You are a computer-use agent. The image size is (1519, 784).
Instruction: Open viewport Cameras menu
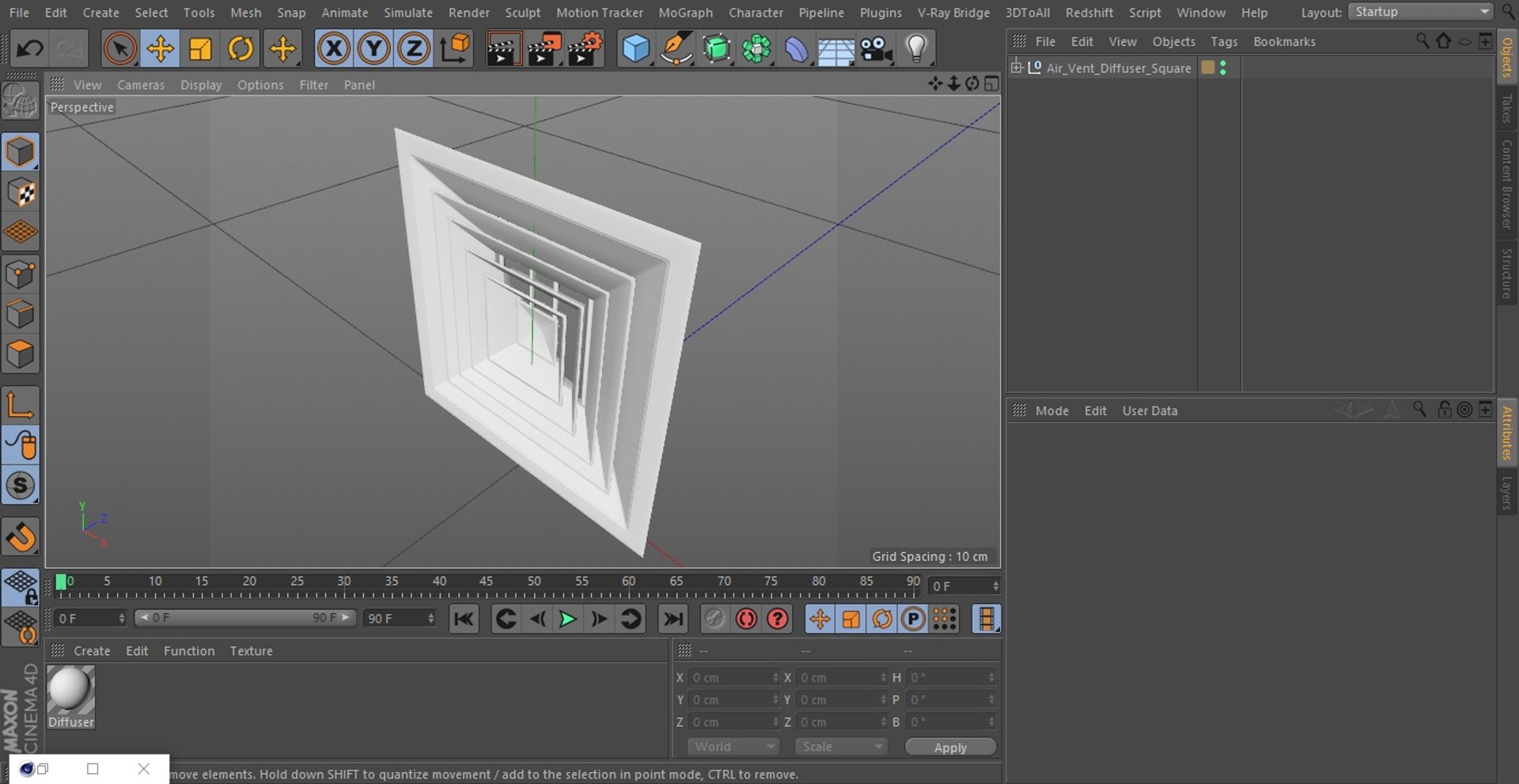[x=141, y=85]
